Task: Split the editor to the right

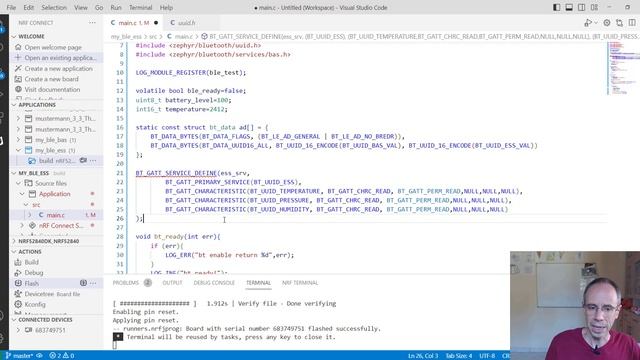Action: (x=632, y=23)
